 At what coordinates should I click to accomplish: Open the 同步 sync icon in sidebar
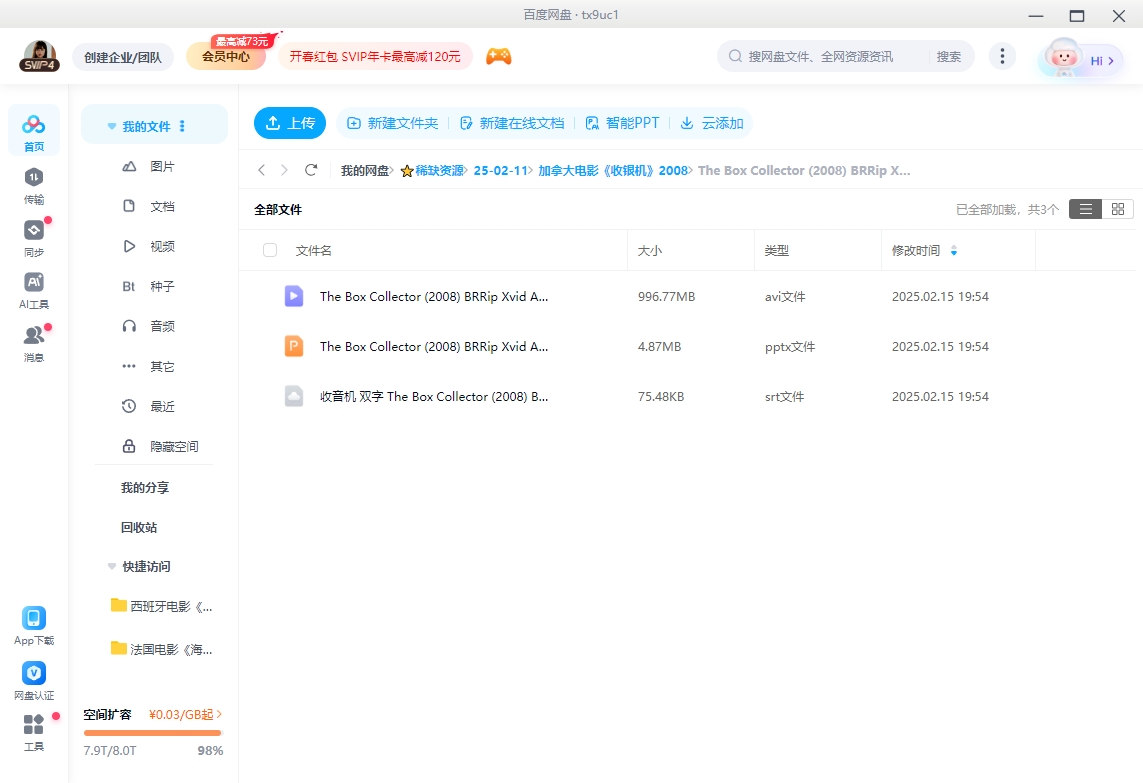tap(34, 231)
